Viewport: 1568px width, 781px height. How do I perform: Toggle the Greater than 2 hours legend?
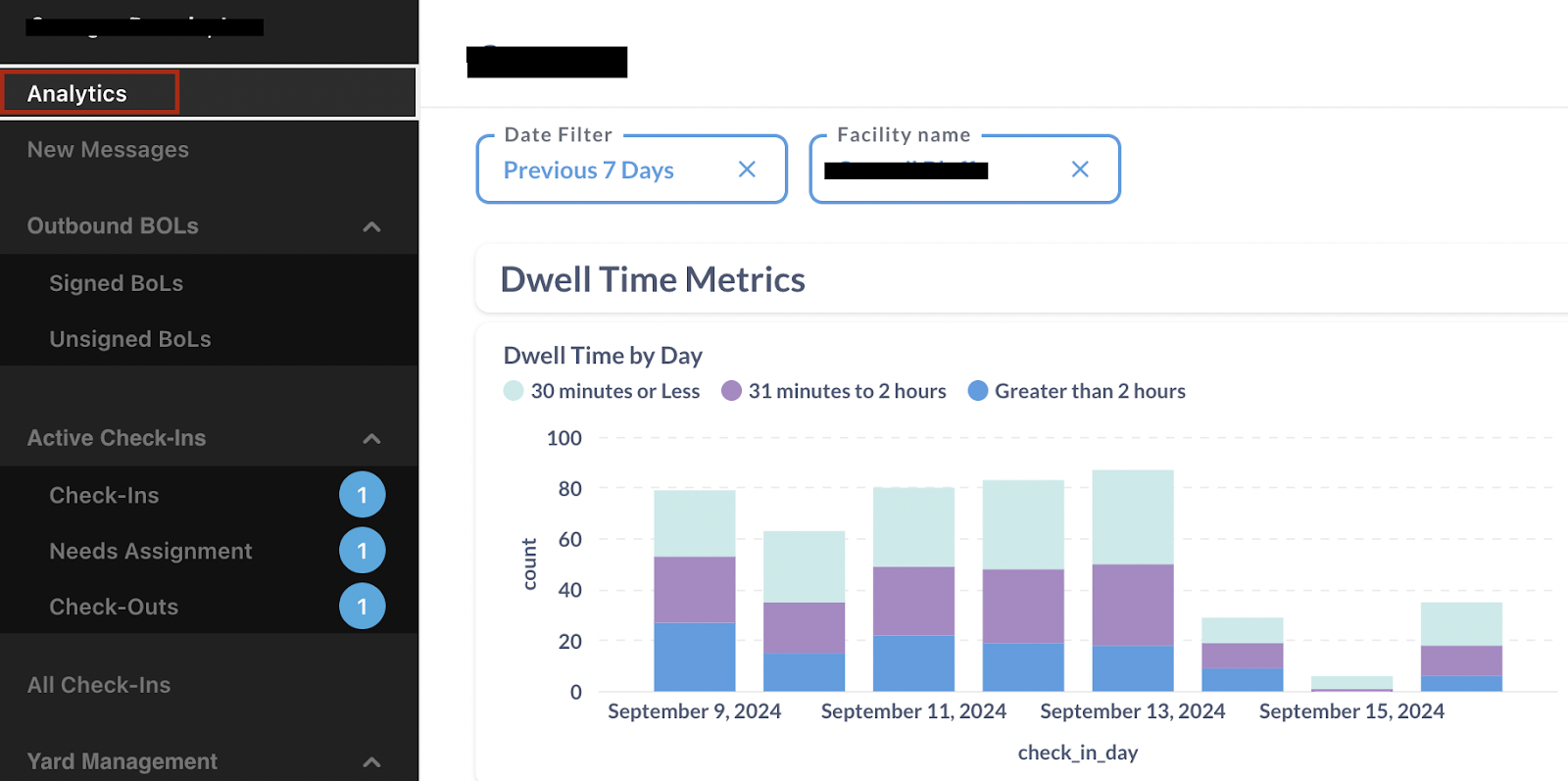(x=1076, y=391)
